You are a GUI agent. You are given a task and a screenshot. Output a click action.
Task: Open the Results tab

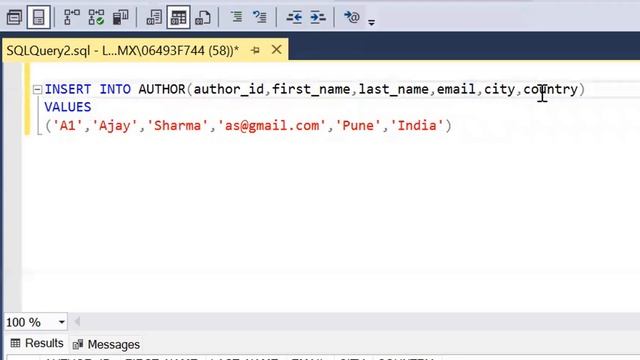point(37,343)
